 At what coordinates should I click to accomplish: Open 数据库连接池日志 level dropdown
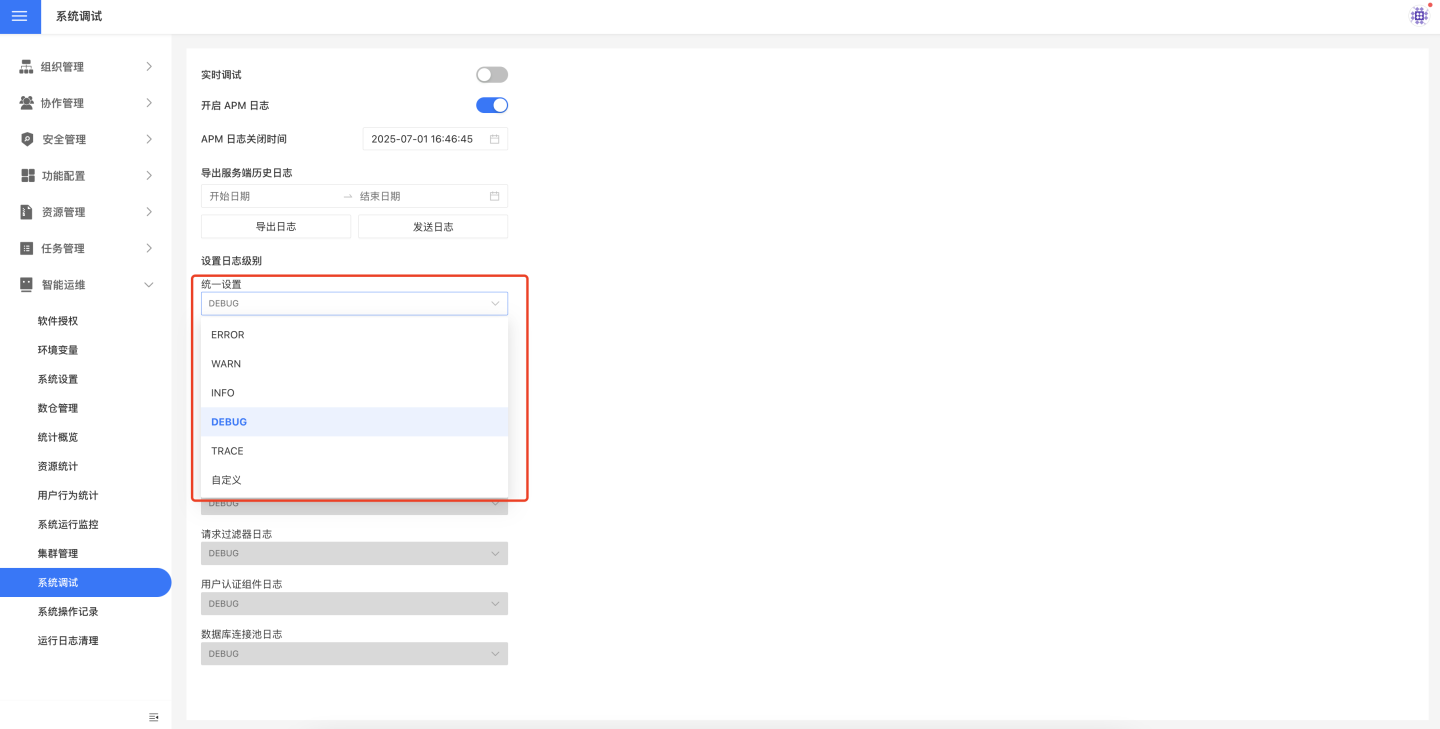coord(354,654)
